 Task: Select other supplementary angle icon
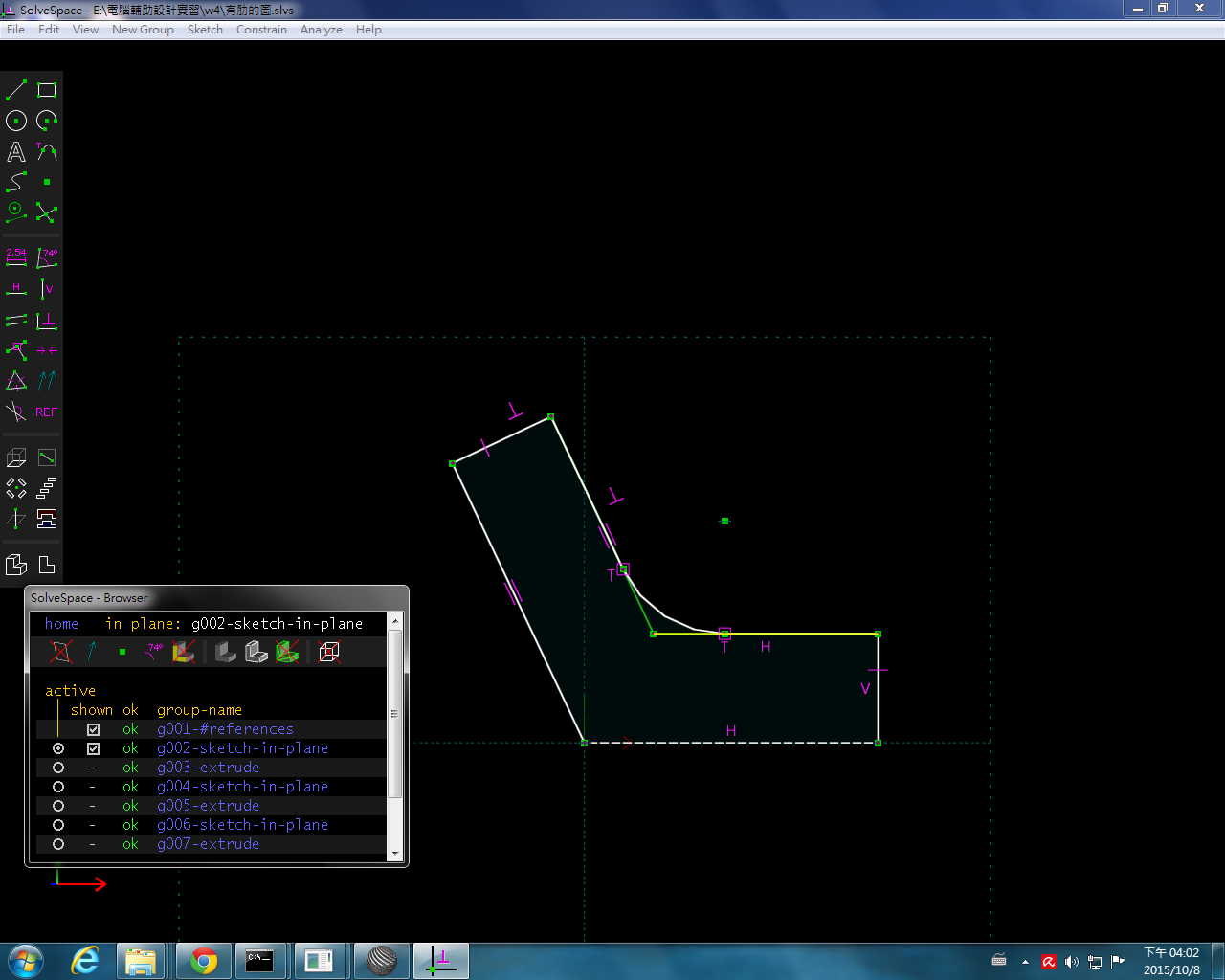coord(16,412)
